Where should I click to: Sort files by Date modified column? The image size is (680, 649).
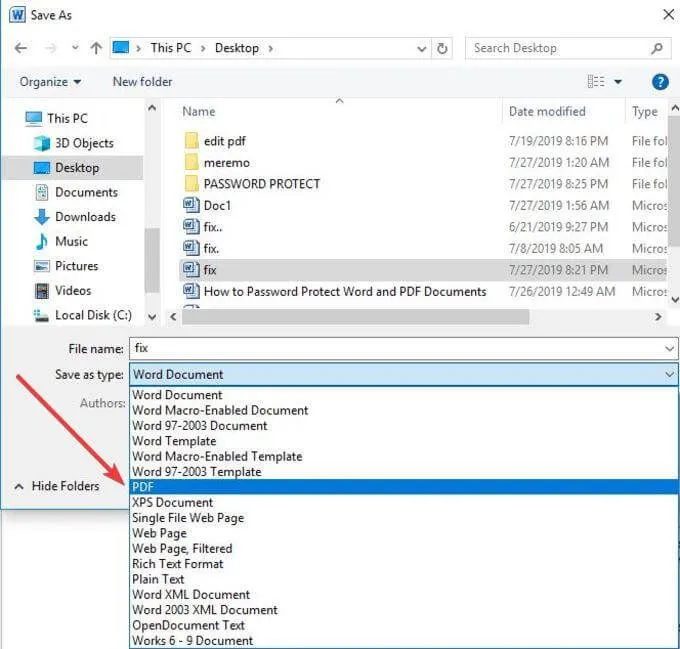547,111
